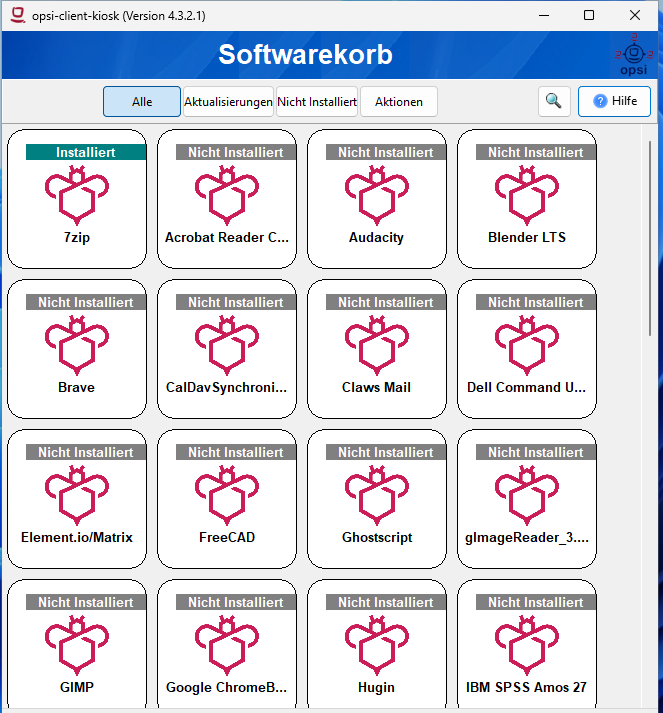Click Nicht Installiert badge on FreeCAD

coord(236,452)
